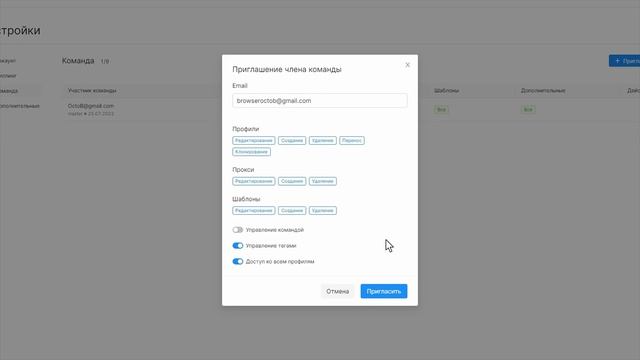Viewport: 640px width, 360px height.
Task: Click the Участник команды column header
Action: (92, 91)
